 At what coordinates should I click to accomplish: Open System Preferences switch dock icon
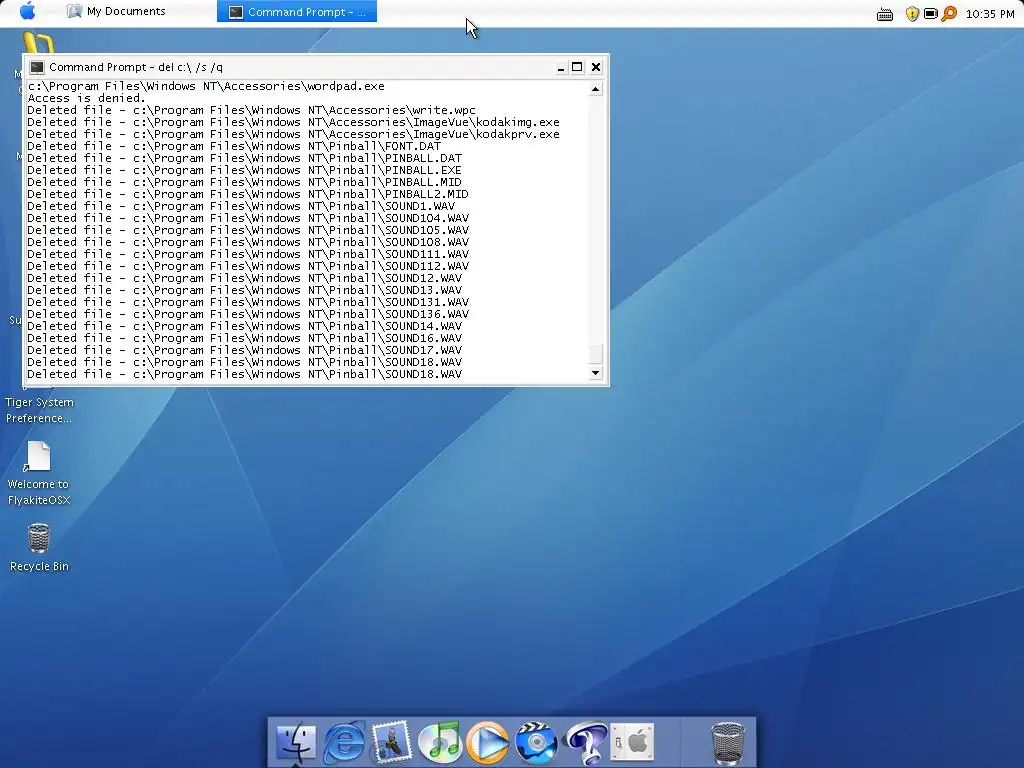click(x=632, y=742)
